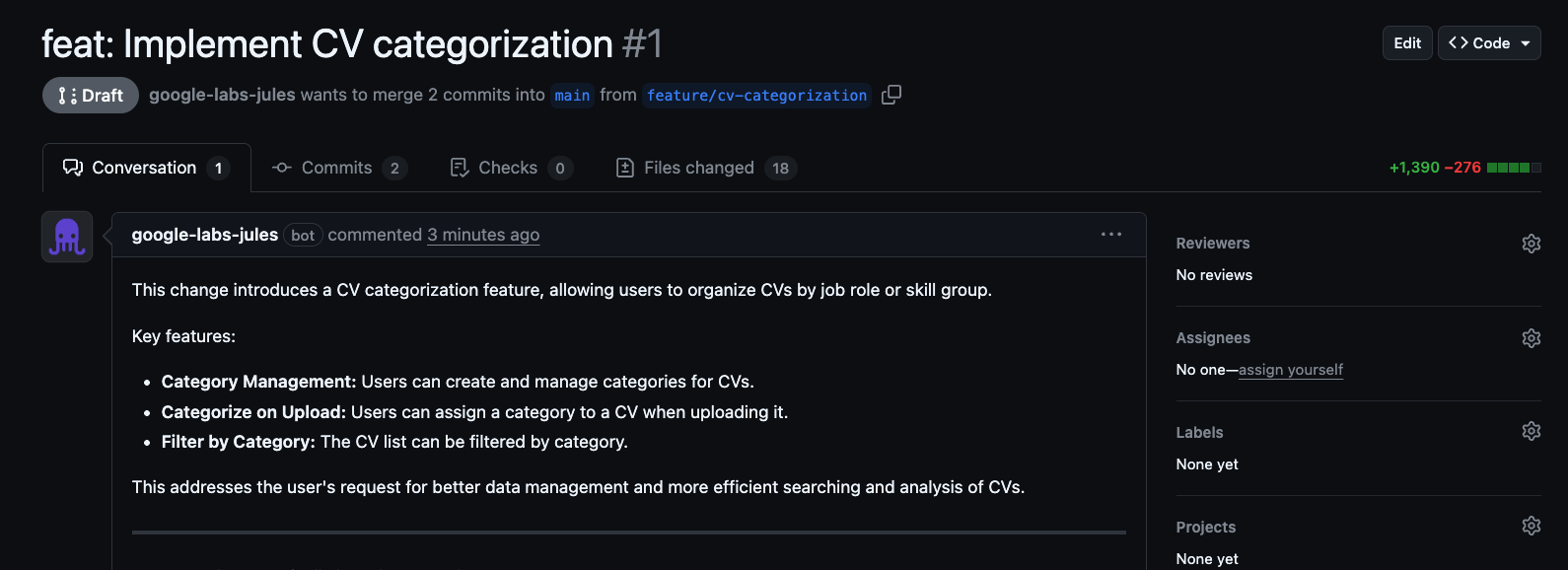Select the Conversation tab
Viewport: 1568px width, 570px height.
146,168
